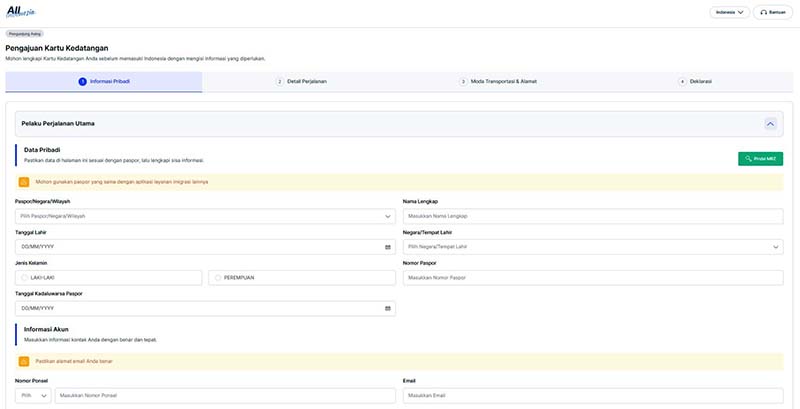Click the All Indonesia logo
The image size is (800, 409).
click(20, 12)
